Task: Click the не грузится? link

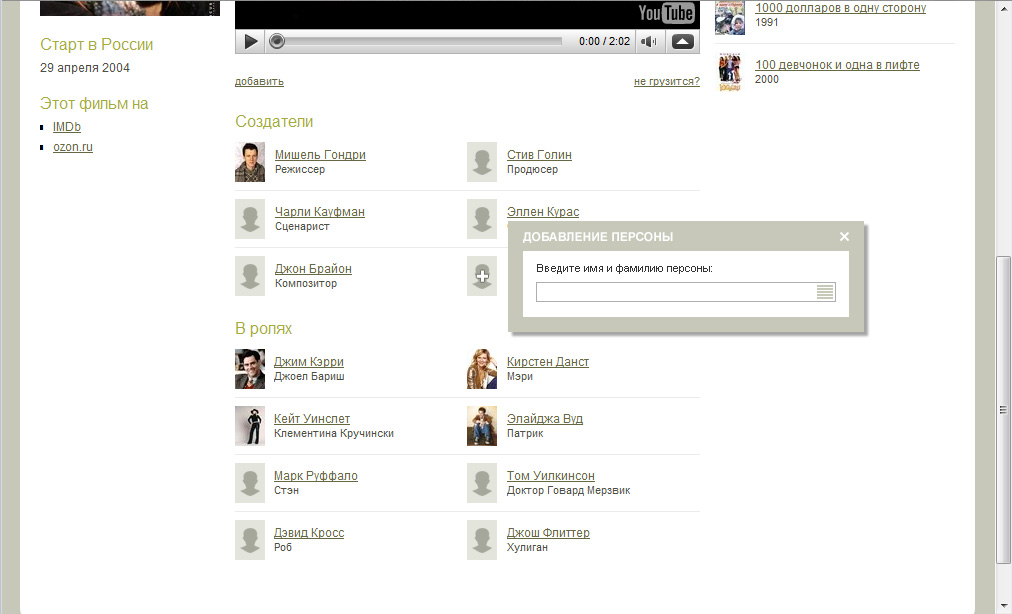Action: [x=667, y=81]
